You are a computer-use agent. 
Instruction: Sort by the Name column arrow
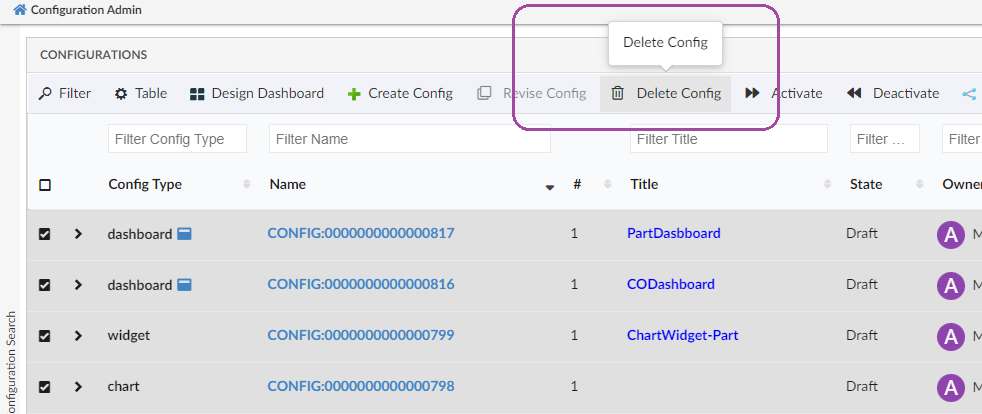point(549,186)
